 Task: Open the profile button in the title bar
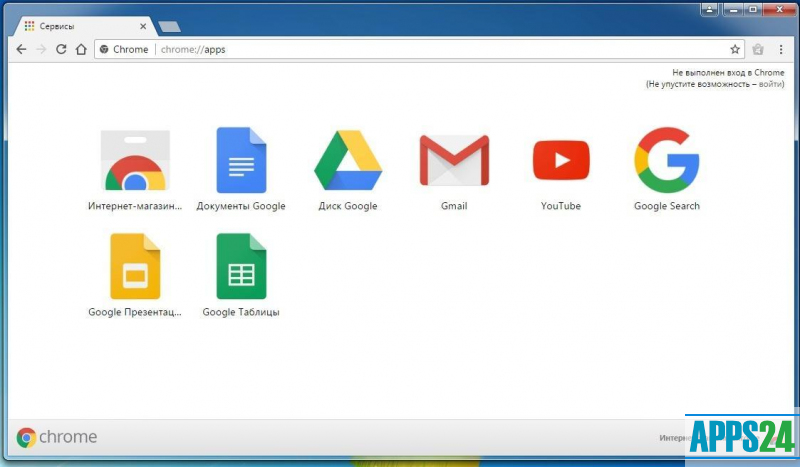click(709, 9)
